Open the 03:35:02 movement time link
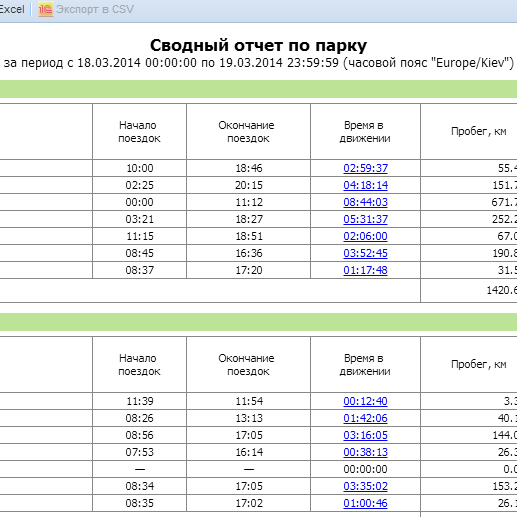The image size is (517, 517). click(365, 486)
